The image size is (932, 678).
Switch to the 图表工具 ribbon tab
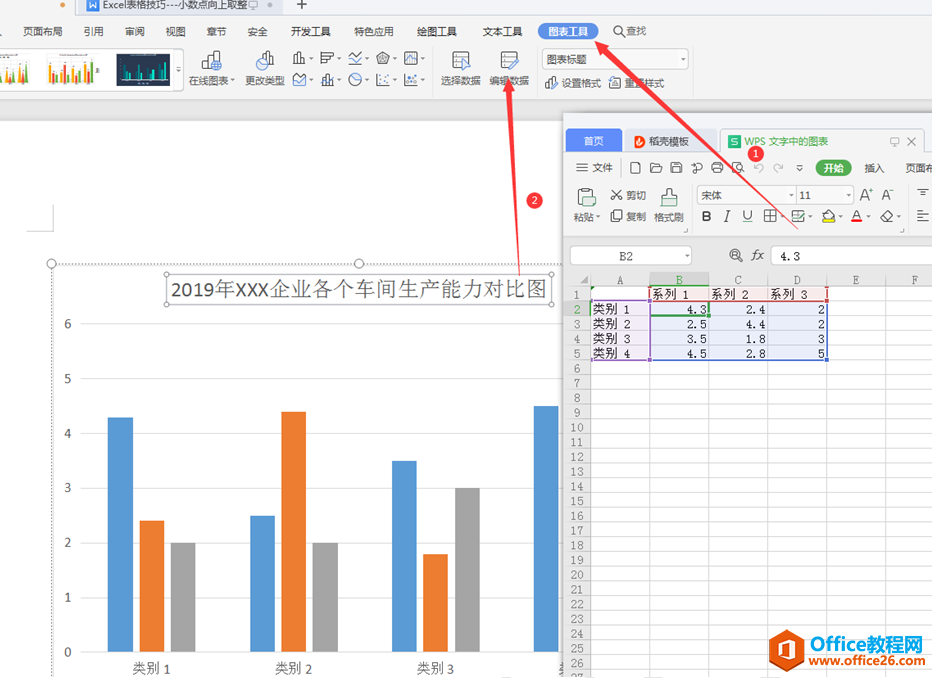(x=568, y=31)
